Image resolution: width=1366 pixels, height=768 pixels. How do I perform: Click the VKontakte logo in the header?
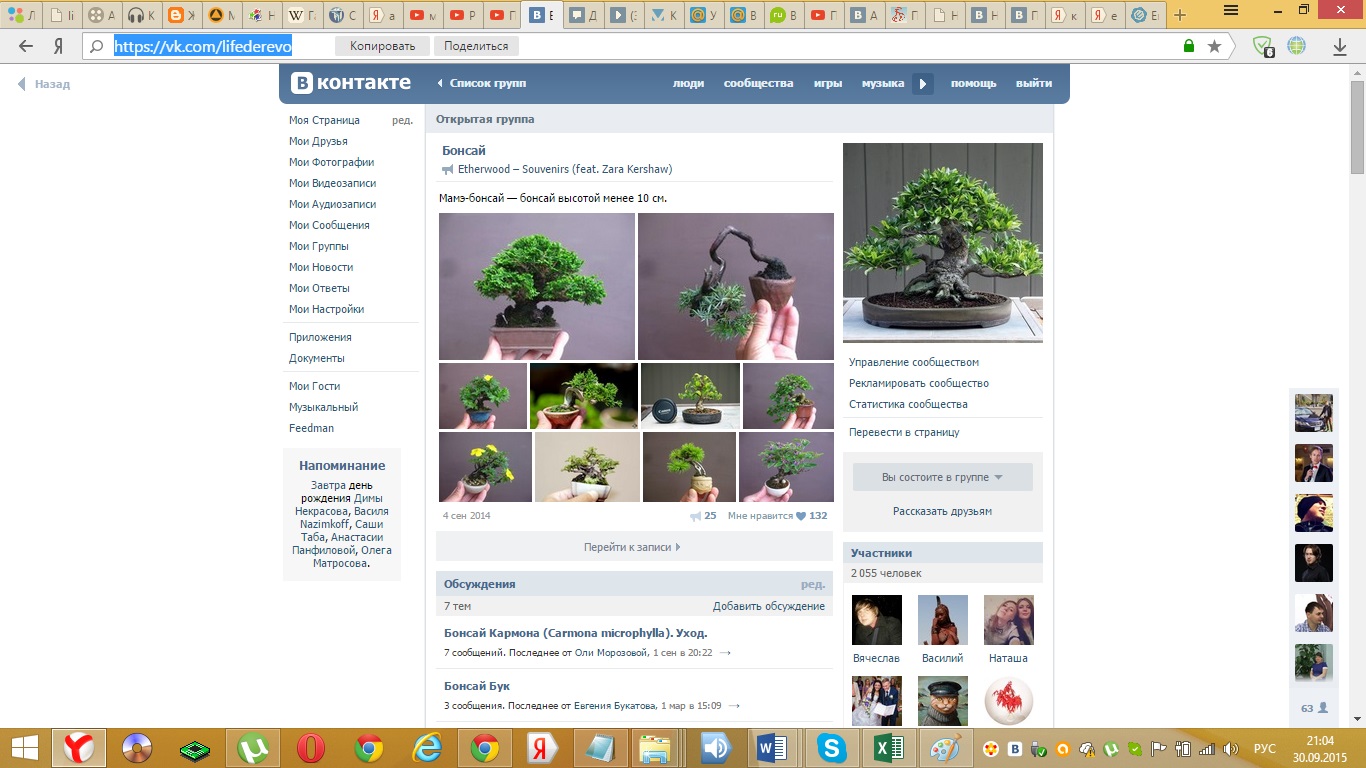[x=351, y=83]
